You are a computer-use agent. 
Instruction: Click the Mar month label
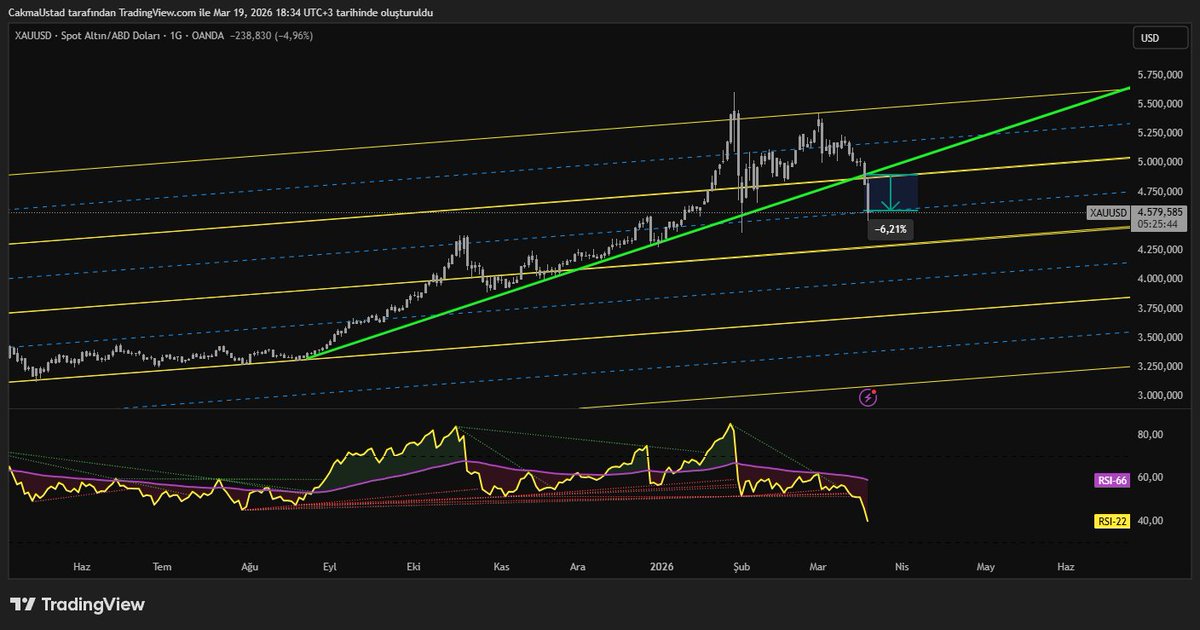coord(820,566)
